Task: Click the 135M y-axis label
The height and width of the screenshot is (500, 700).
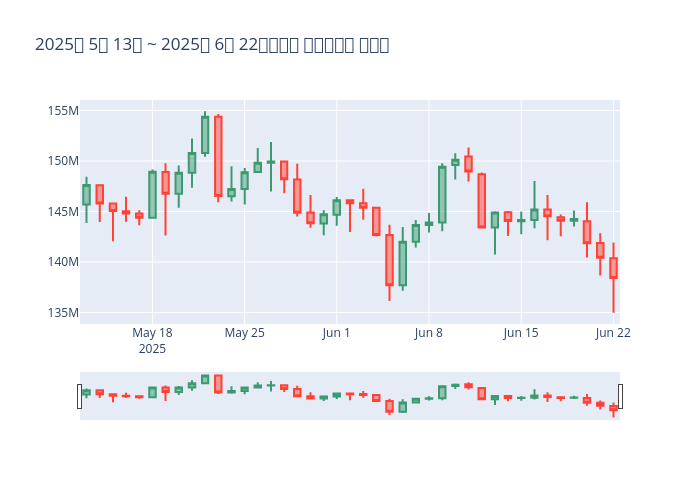Action: [63, 312]
